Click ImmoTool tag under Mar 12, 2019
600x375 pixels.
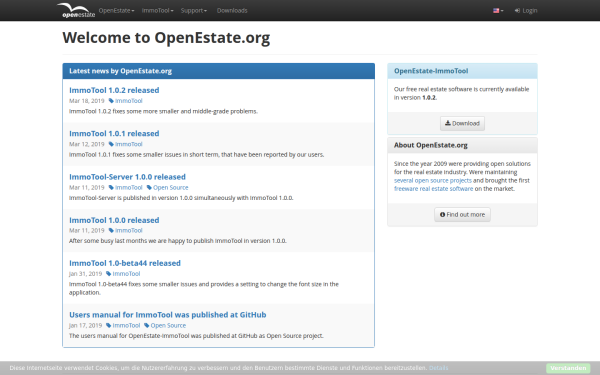[126, 144]
